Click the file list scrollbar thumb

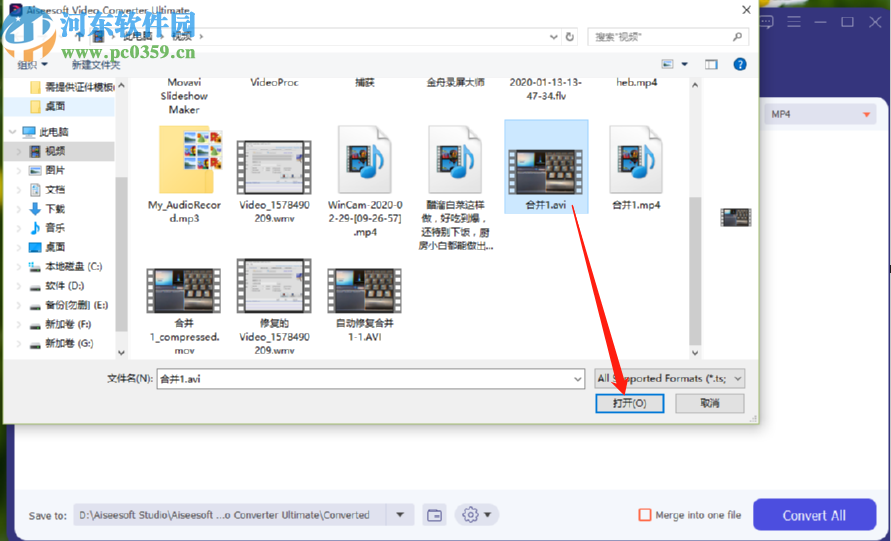pyautogui.click(x=695, y=271)
